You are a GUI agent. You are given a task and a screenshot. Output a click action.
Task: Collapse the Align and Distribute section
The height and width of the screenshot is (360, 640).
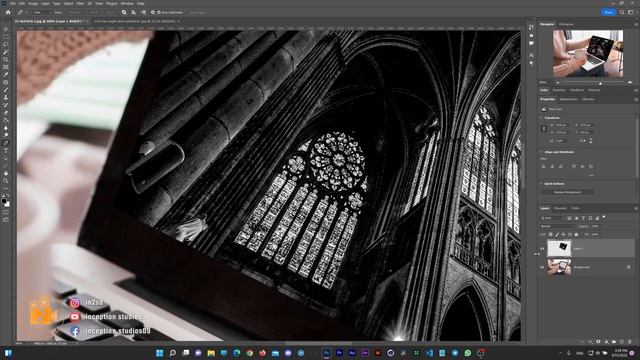(x=542, y=152)
